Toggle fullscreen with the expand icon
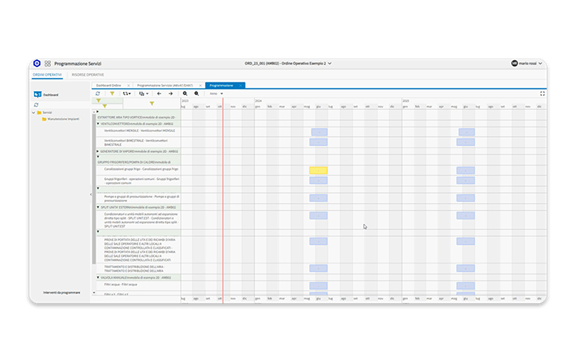576x362 pixels. coord(542,94)
